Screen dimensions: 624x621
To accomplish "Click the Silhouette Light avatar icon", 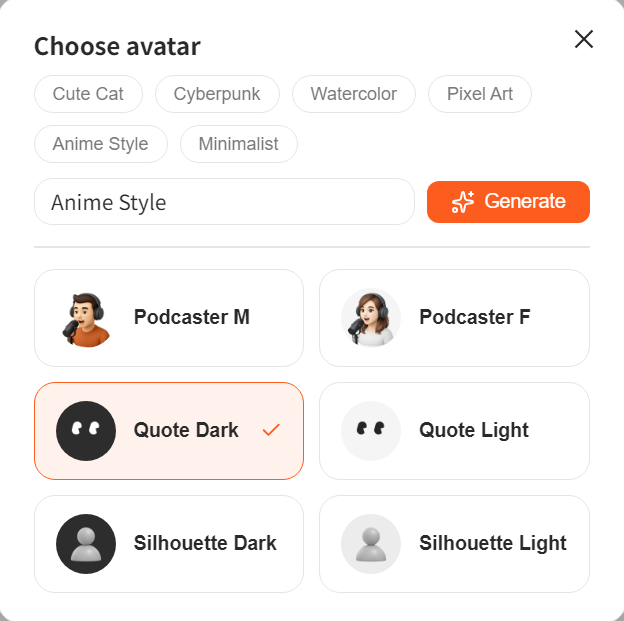I will 371,544.
